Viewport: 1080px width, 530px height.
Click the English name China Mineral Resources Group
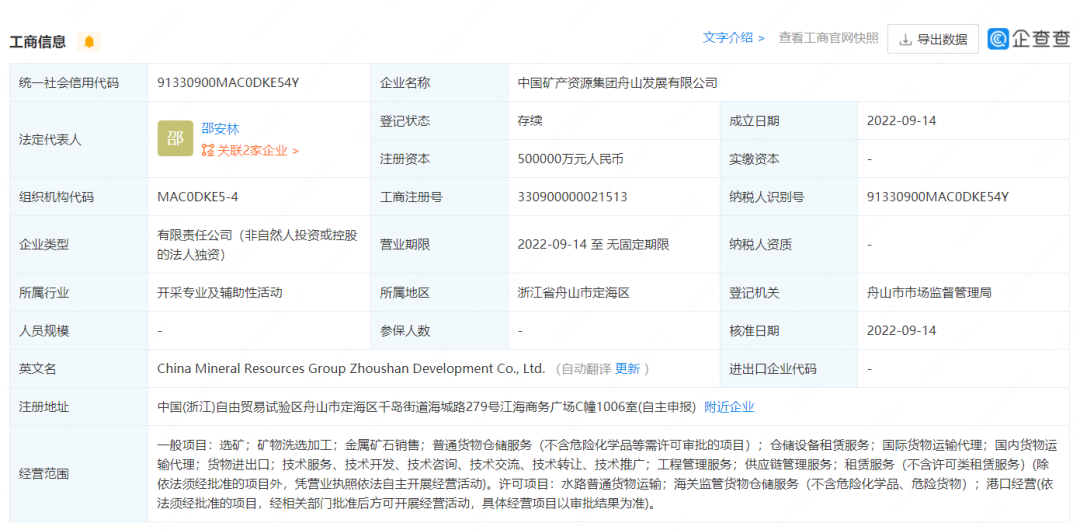(350, 369)
